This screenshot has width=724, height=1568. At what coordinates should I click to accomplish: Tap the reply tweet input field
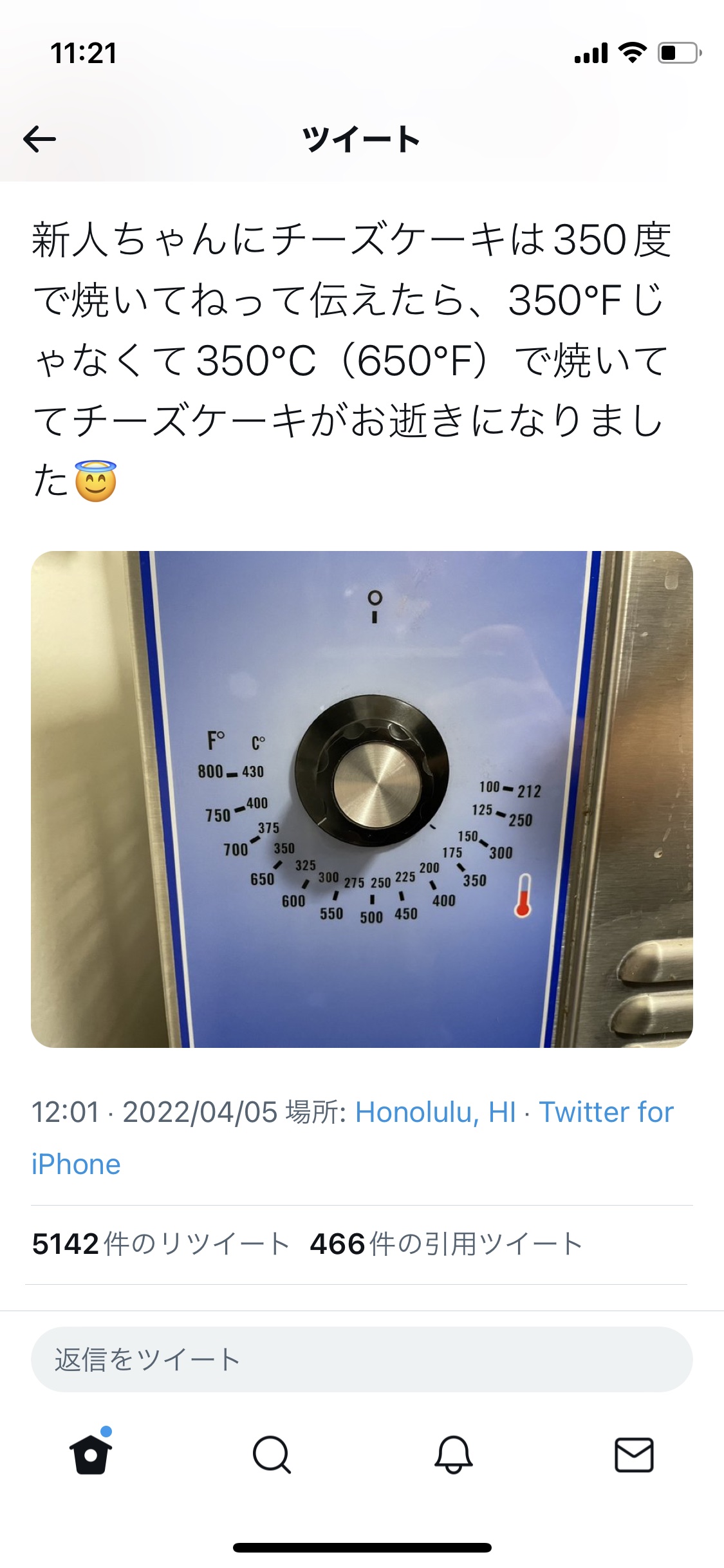click(362, 1359)
